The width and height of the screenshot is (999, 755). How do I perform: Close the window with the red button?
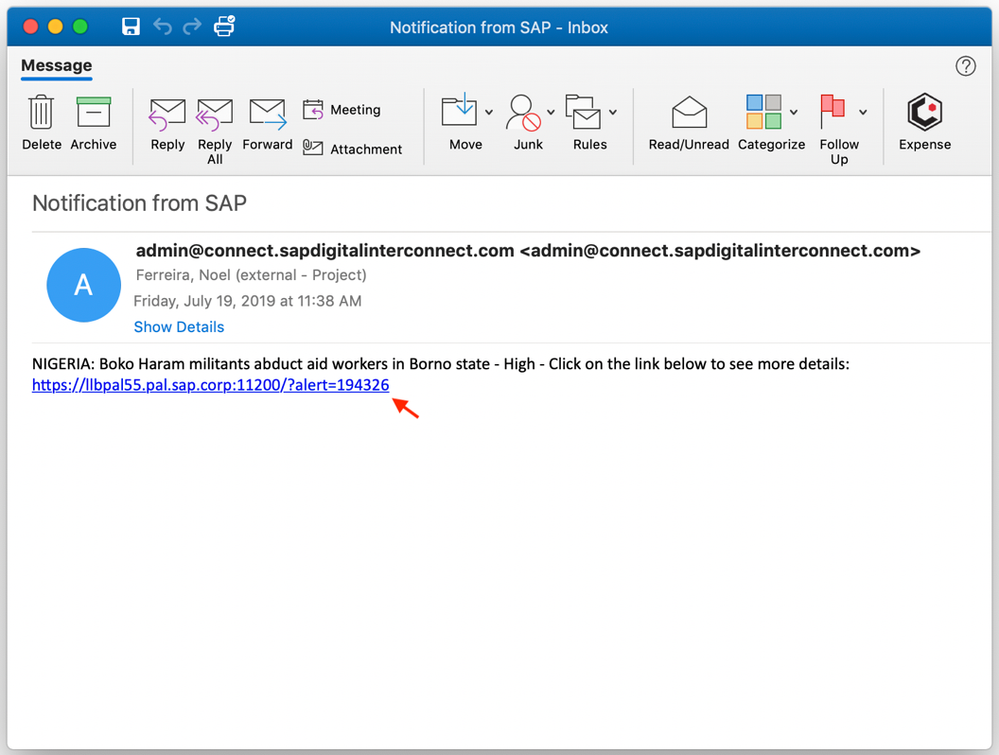click(30, 27)
